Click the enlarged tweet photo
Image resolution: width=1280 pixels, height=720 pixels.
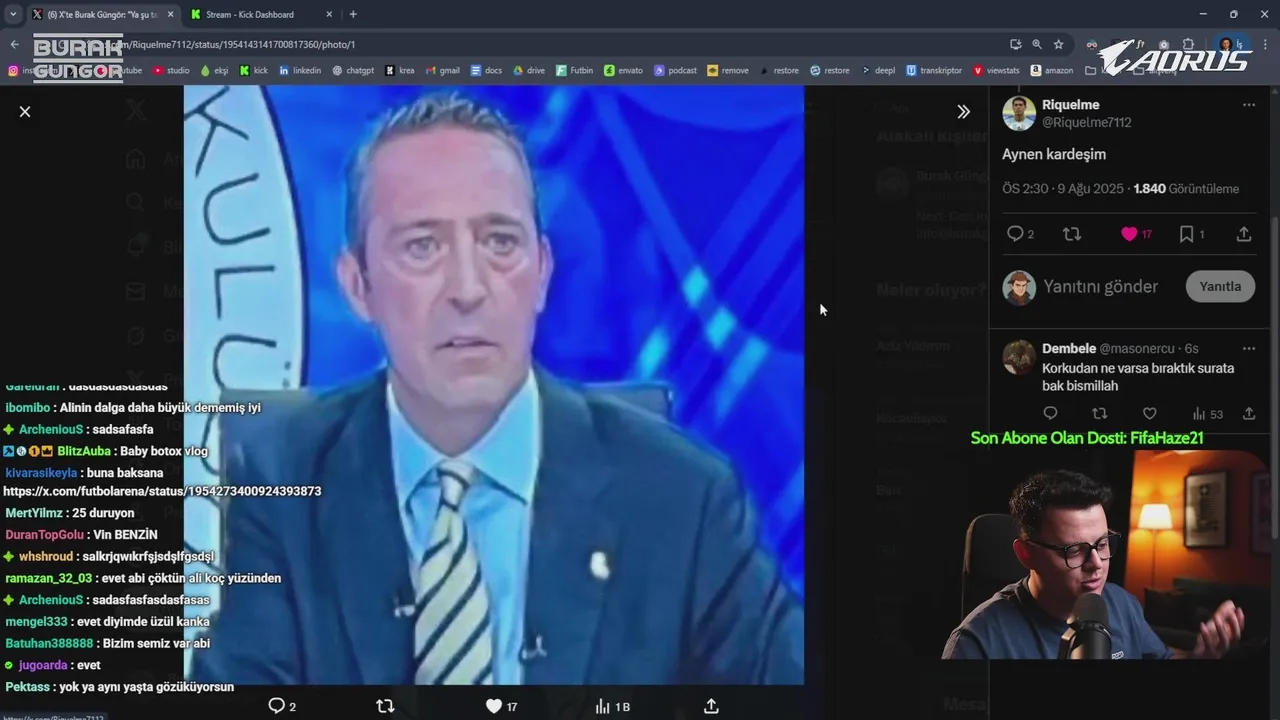click(x=494, y=385)
